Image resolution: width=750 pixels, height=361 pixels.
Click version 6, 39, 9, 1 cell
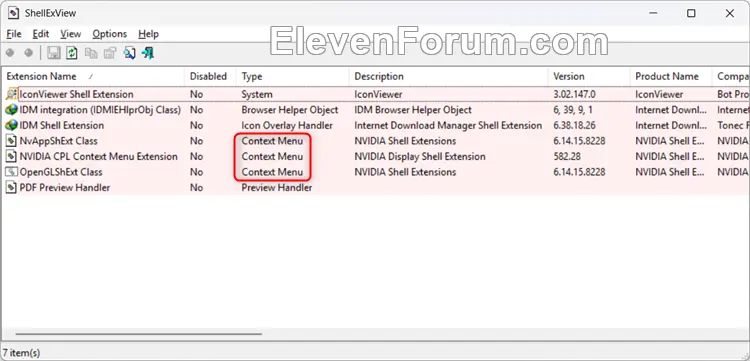(x=573, y=110)
